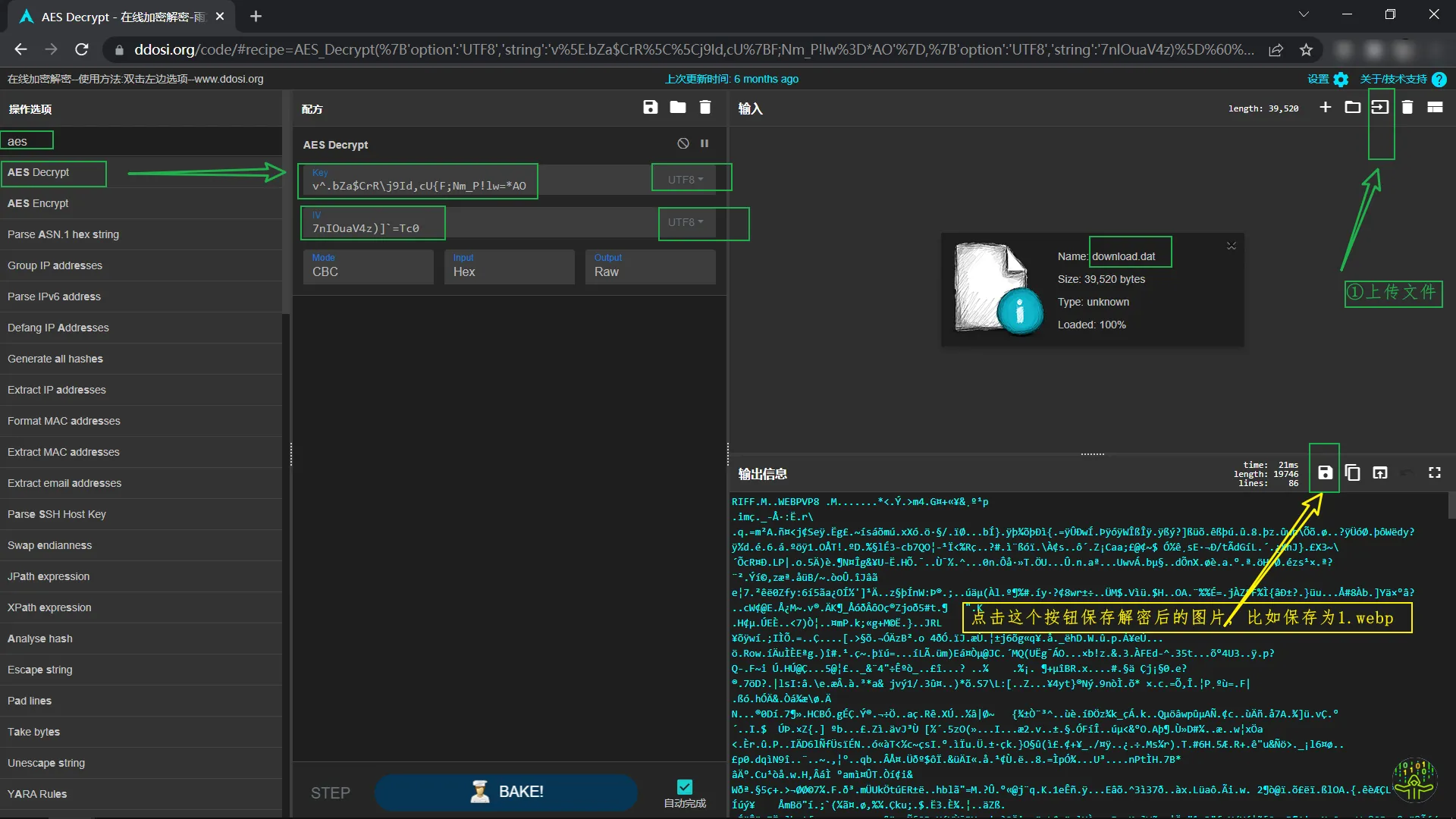Open the Key encoding UTF8 dropdown
Image resolution: width=1456 pixels, height=819 pixels.
click(686, 180)
